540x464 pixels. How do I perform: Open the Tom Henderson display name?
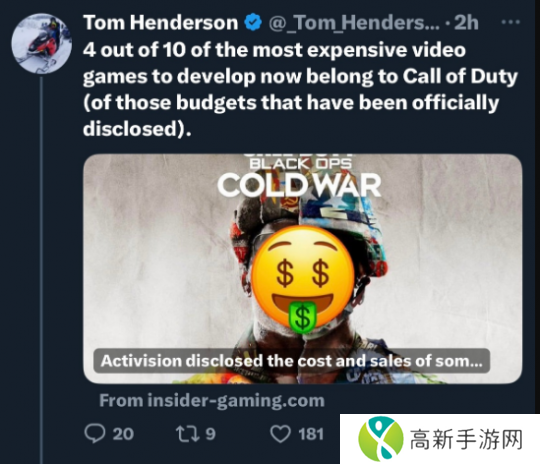coord(160,23)
